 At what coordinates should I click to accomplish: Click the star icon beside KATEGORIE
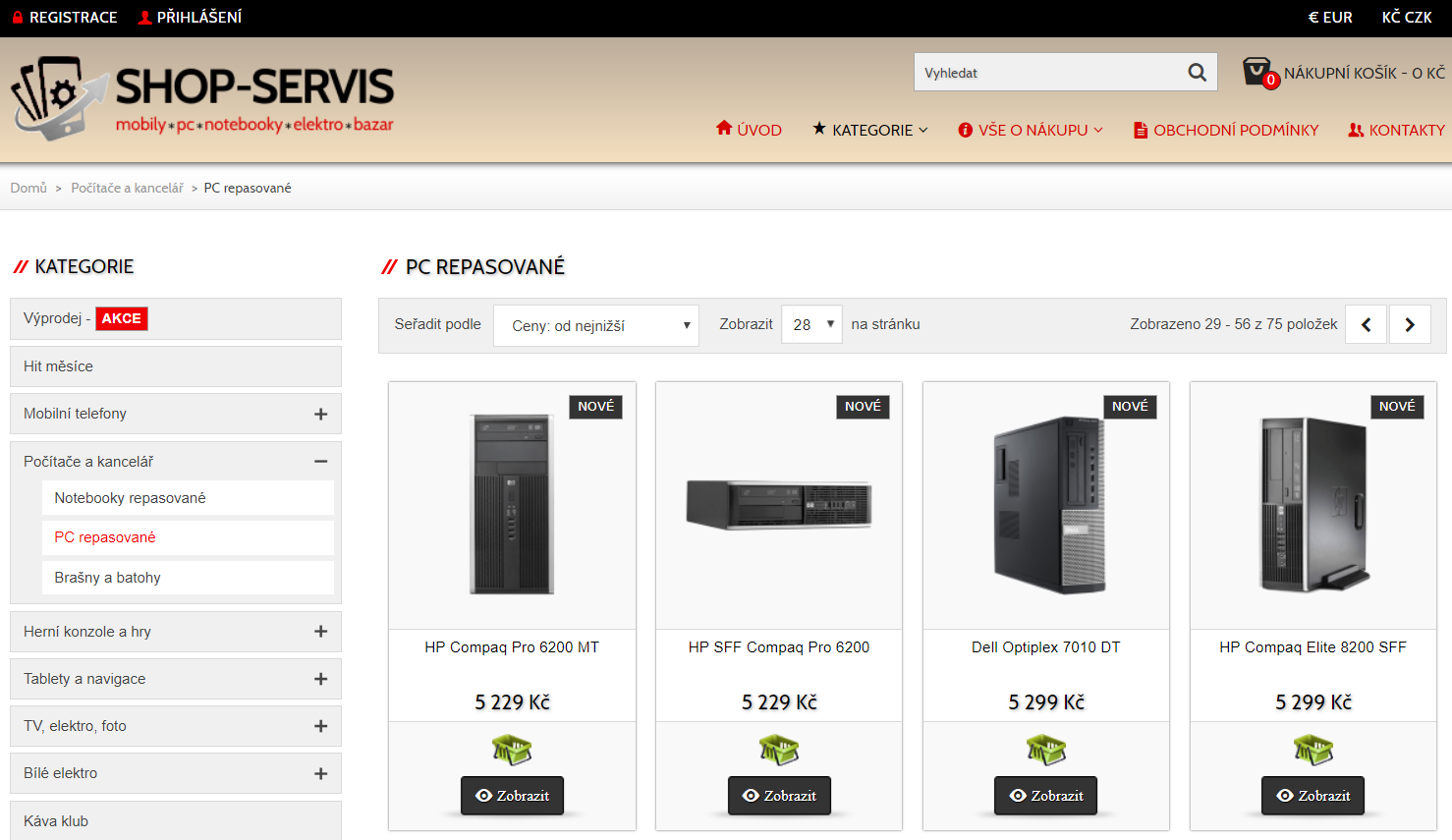pyautogui.click(x=819, y=128)
